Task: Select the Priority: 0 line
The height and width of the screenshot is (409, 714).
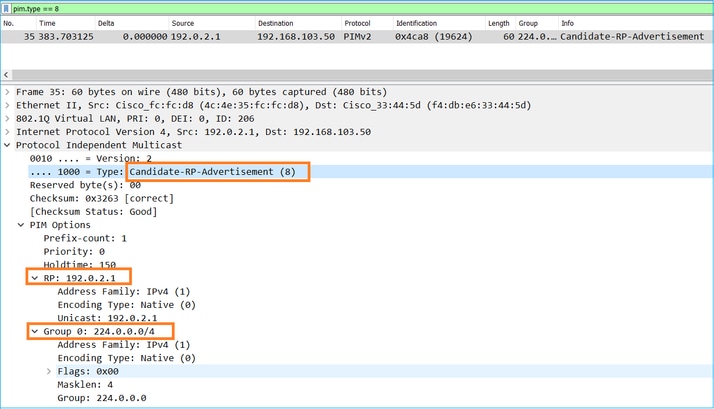Action: click(74, 251)
